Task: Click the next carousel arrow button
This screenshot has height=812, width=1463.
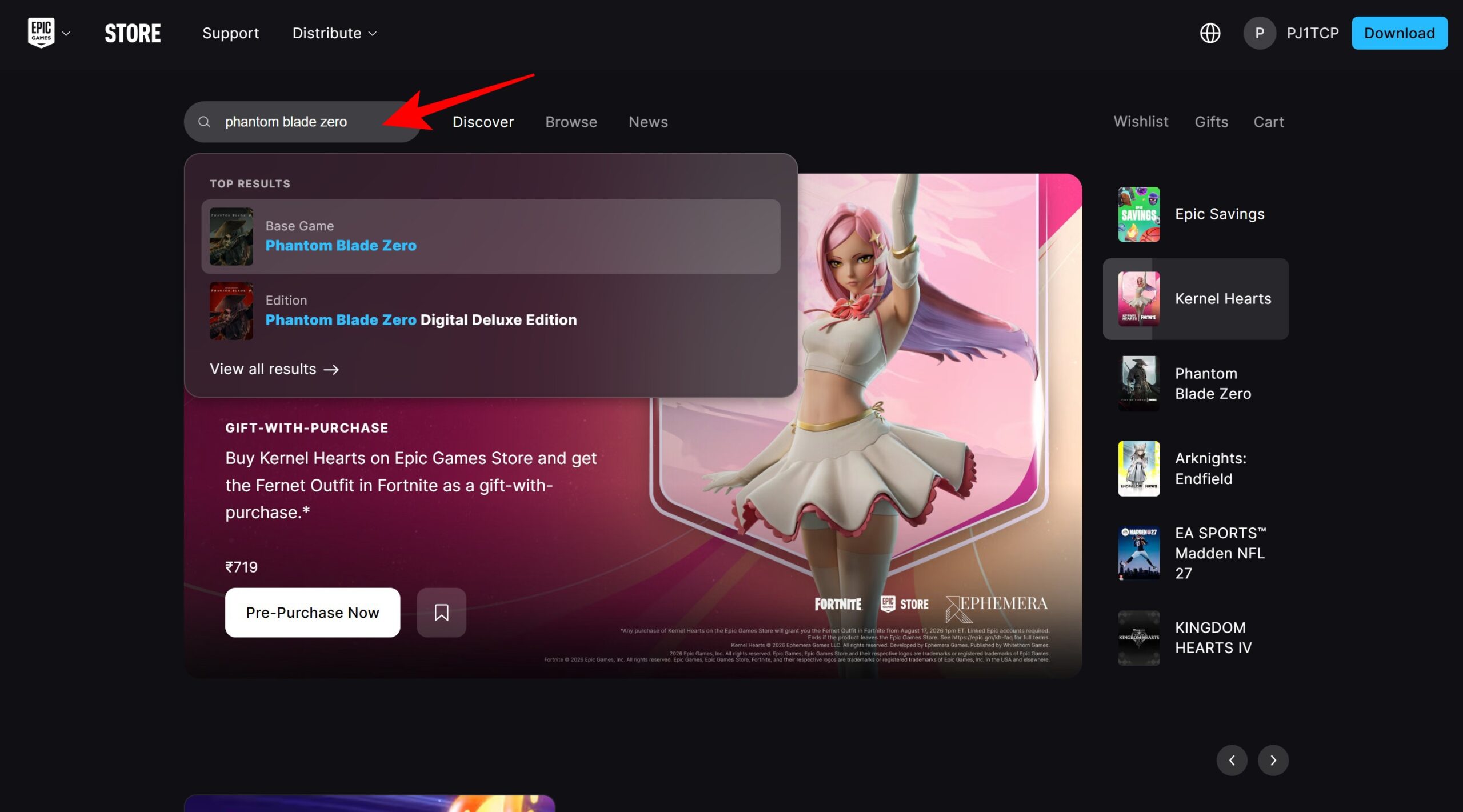Action: (x=1273, y=760)
